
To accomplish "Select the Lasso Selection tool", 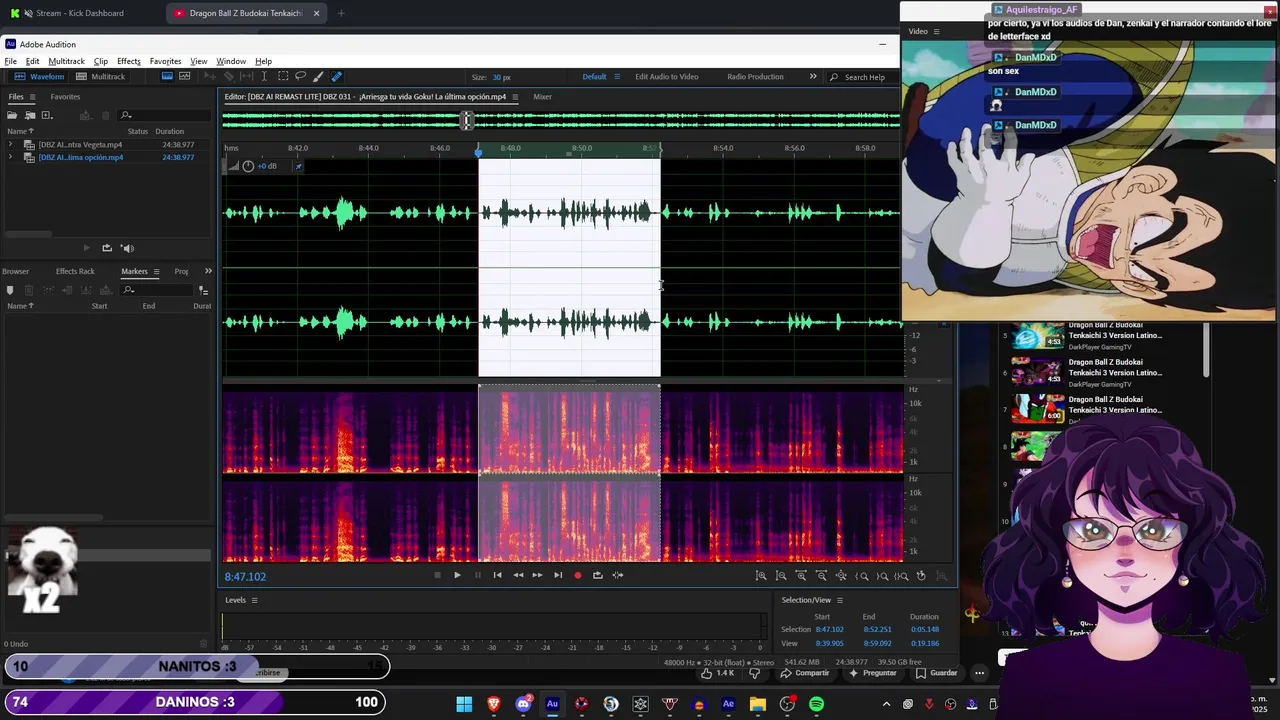I will (x=300, y=77).
